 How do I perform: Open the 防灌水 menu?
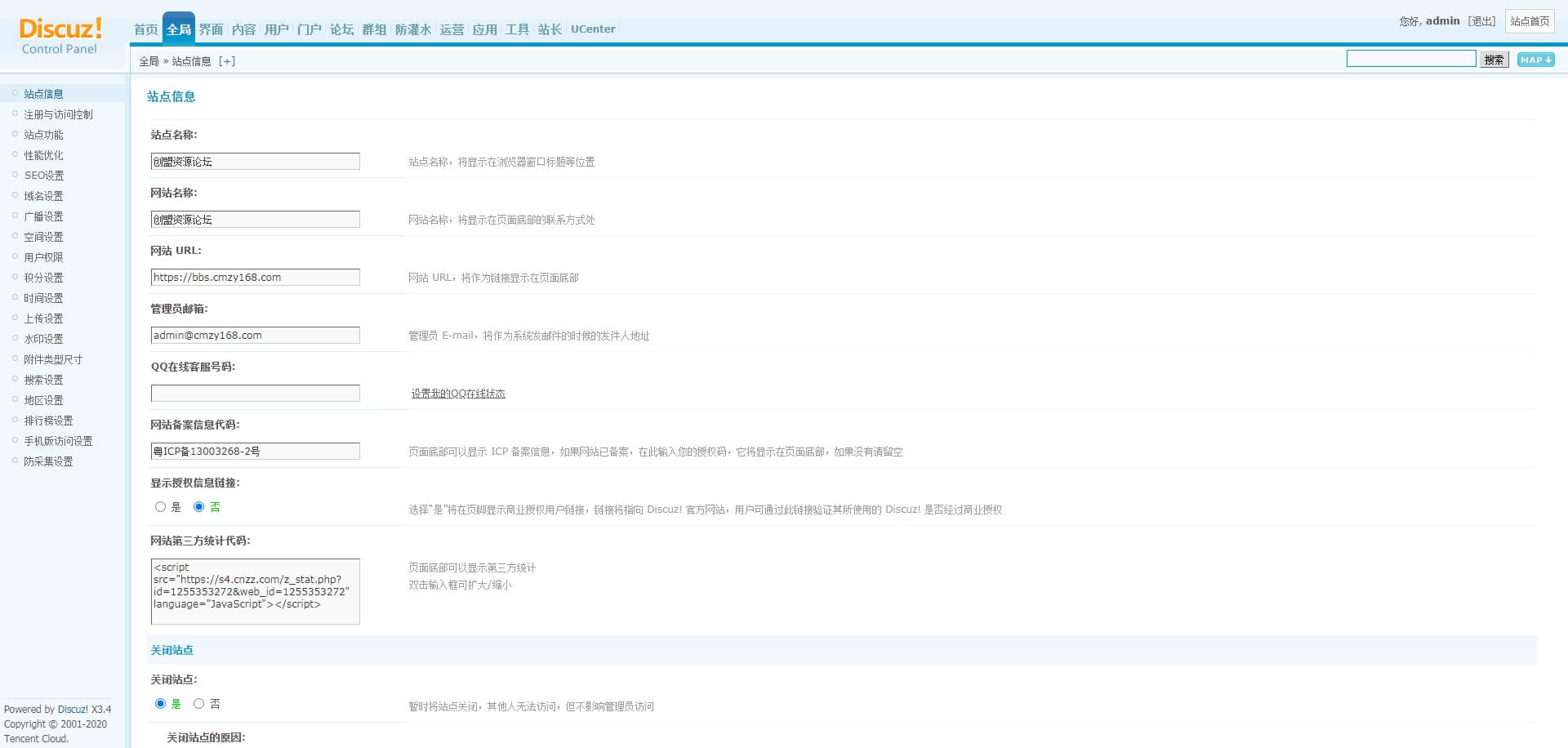coord(412,29)
